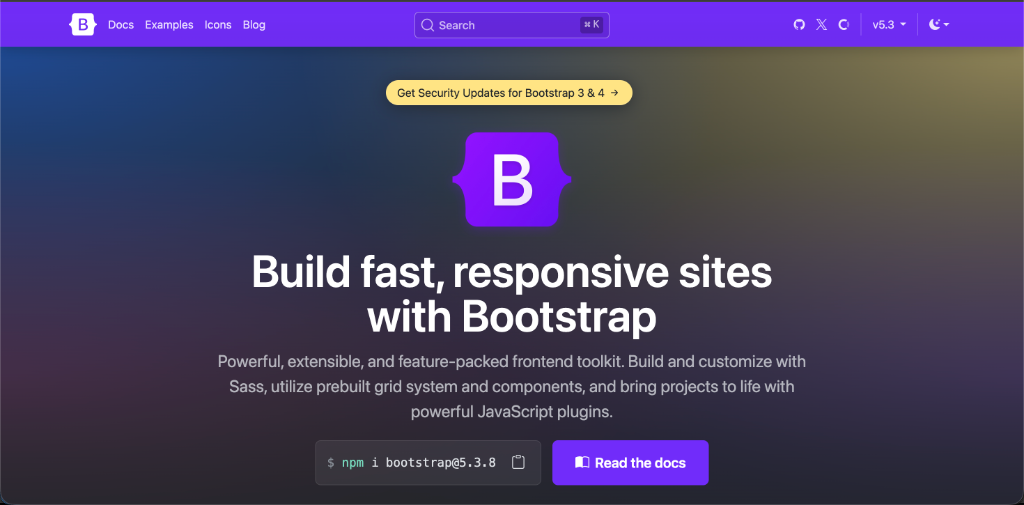Click Get Security Updates for Bootstrap 3 & 4
The width and height of the screenshot is (1024, 505).
tap(509, 93)
